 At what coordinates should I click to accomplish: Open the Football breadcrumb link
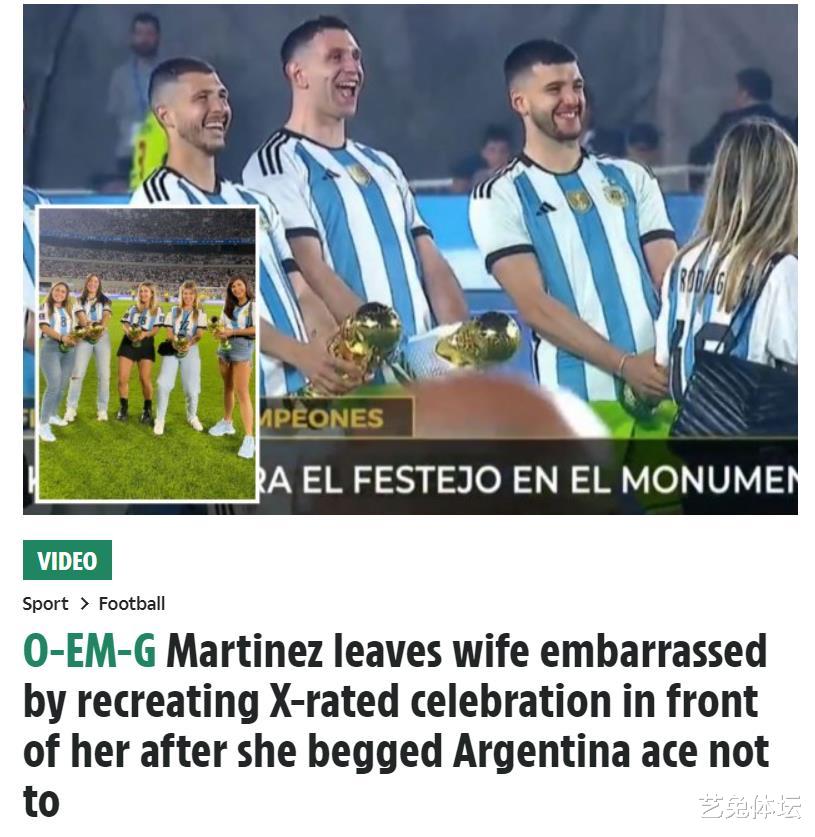(132, 604)
